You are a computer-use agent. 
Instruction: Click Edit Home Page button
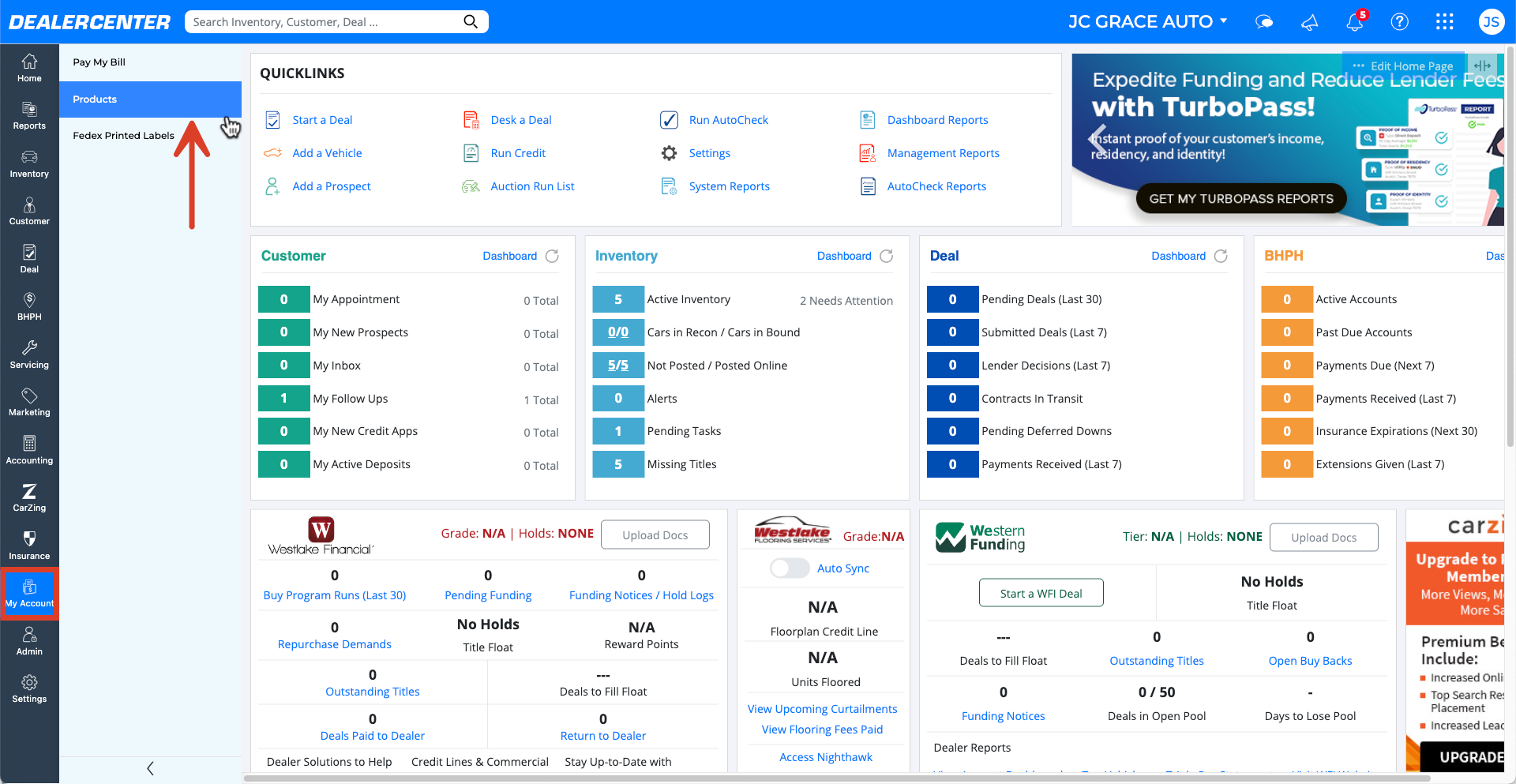(x=1403, y=66)
